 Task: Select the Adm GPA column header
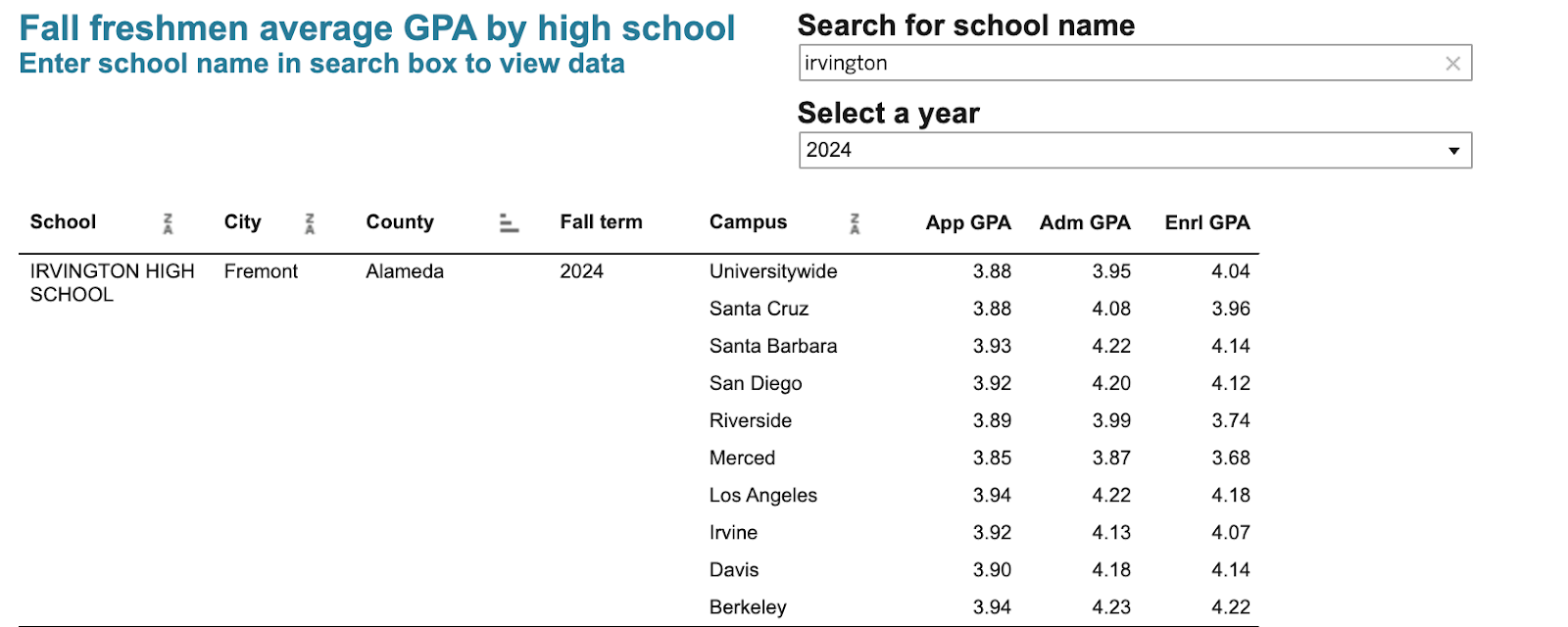1084,222
